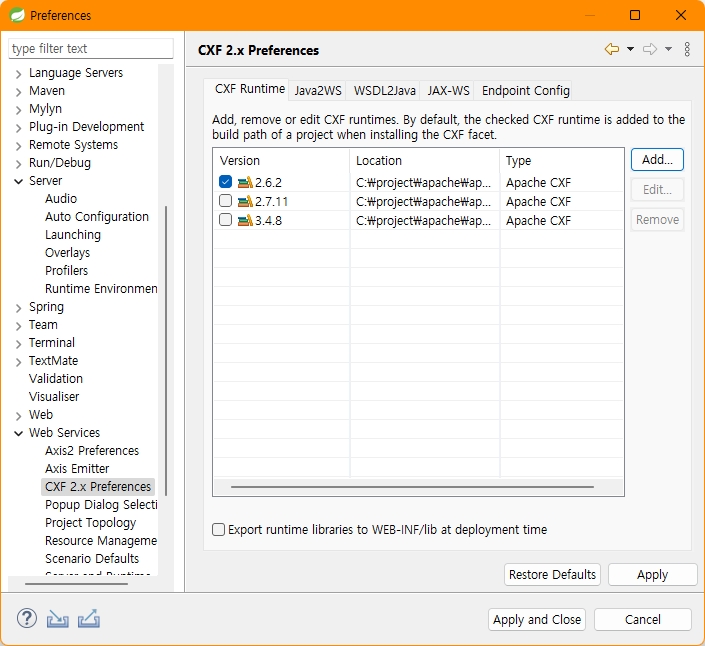Uncheck the 2.6.2 runtime checkbox
Screen dimensions: 705x646
point(225,182)
